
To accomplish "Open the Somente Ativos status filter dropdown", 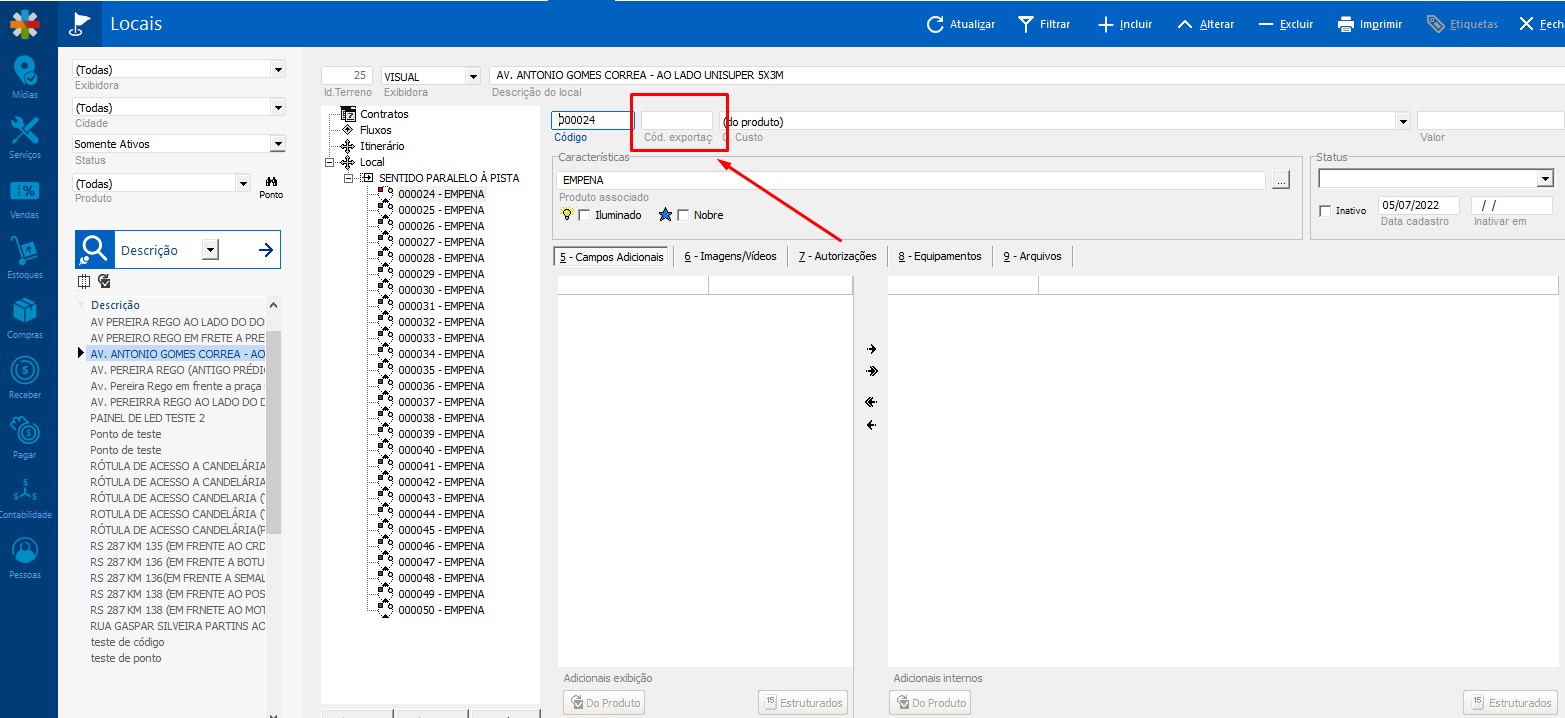I will tap(278, 144).
